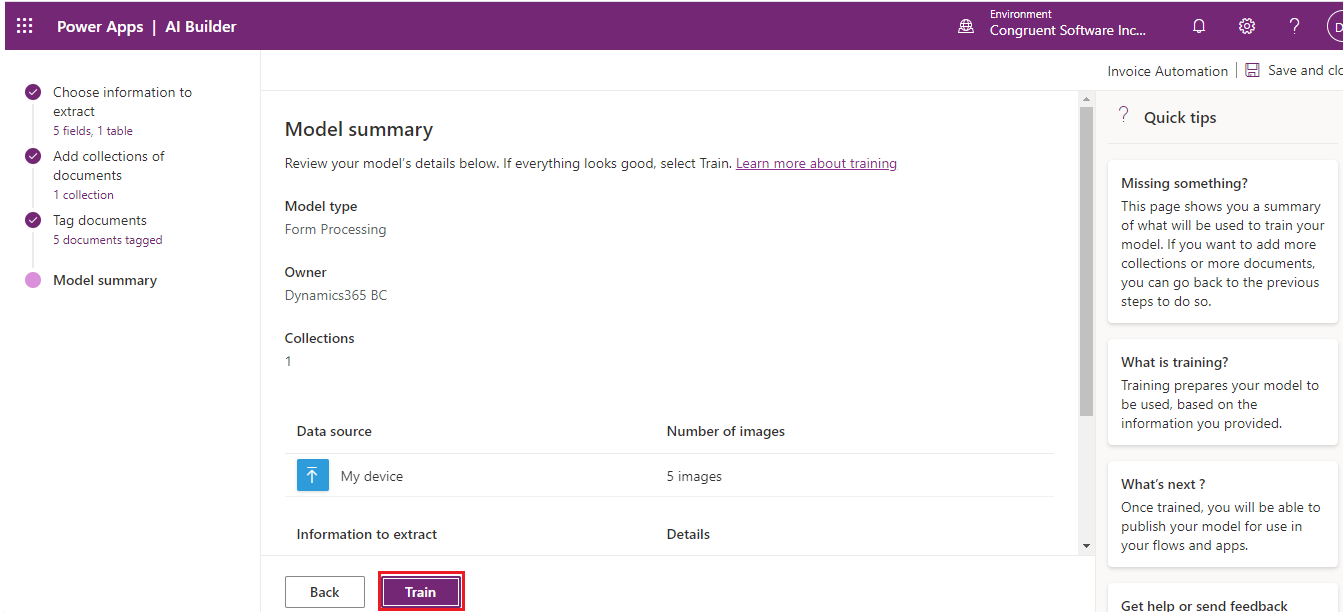Click the Dynamics365 BC owner value
The width and height of the screenshot is (1343, 612).
tap(336, 295)
